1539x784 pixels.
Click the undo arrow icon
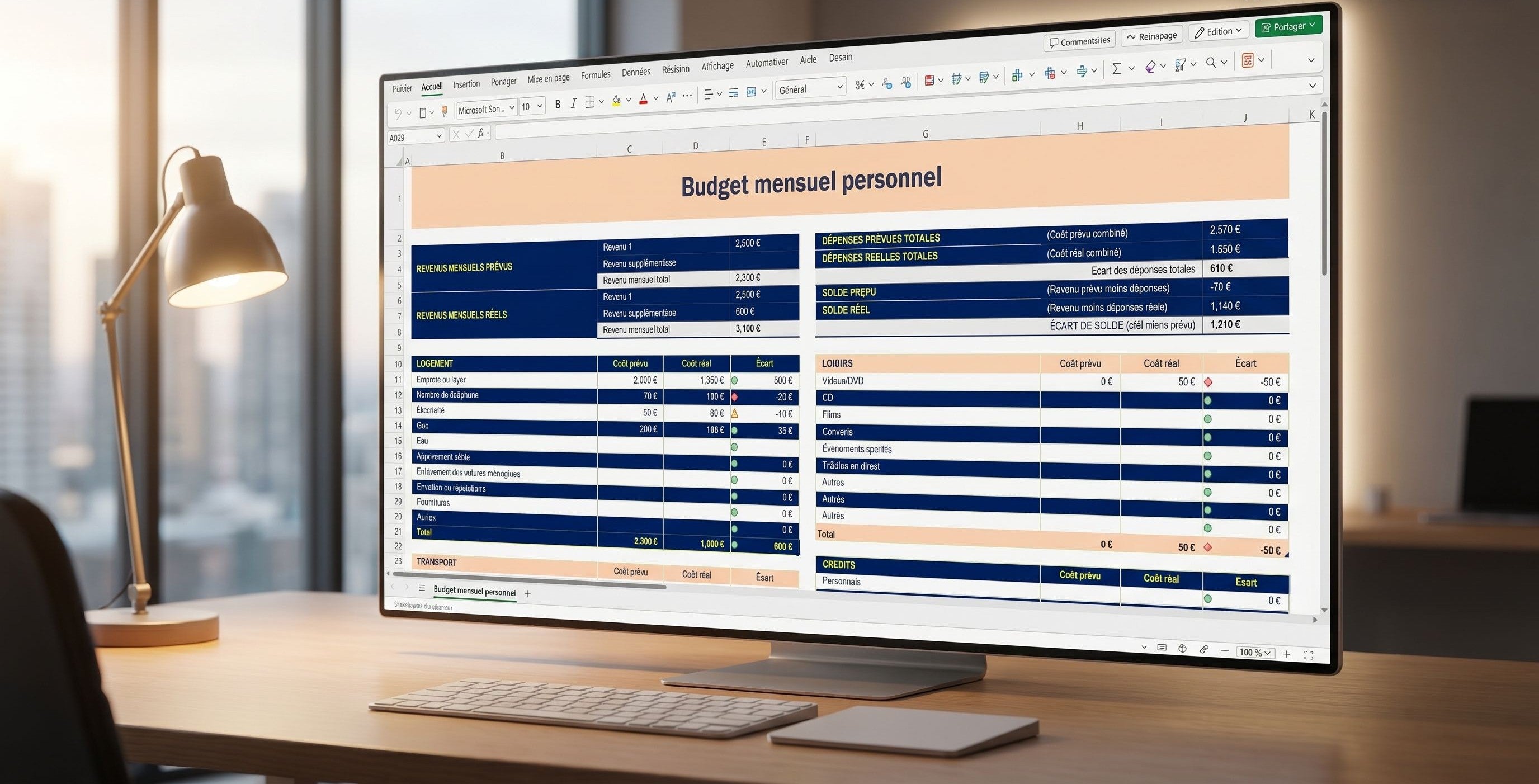[x=398, y=114]
